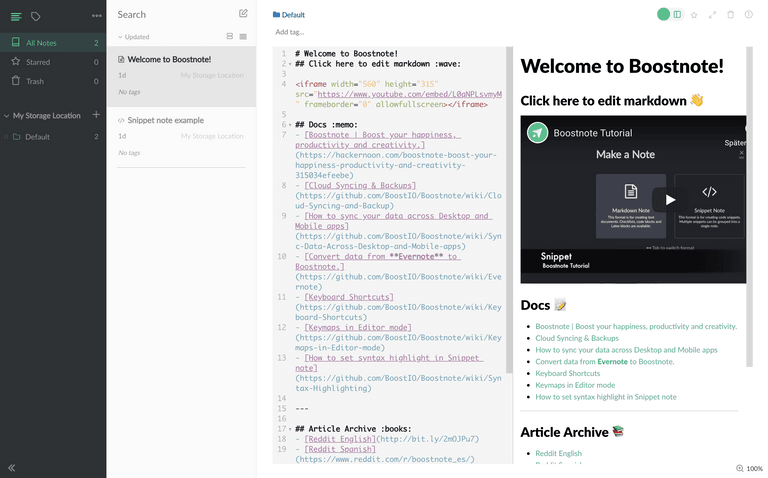Image resolution: width=768 pixels, height=478 pixels.
Task: Star this note
Action: [x=694, y=15]
